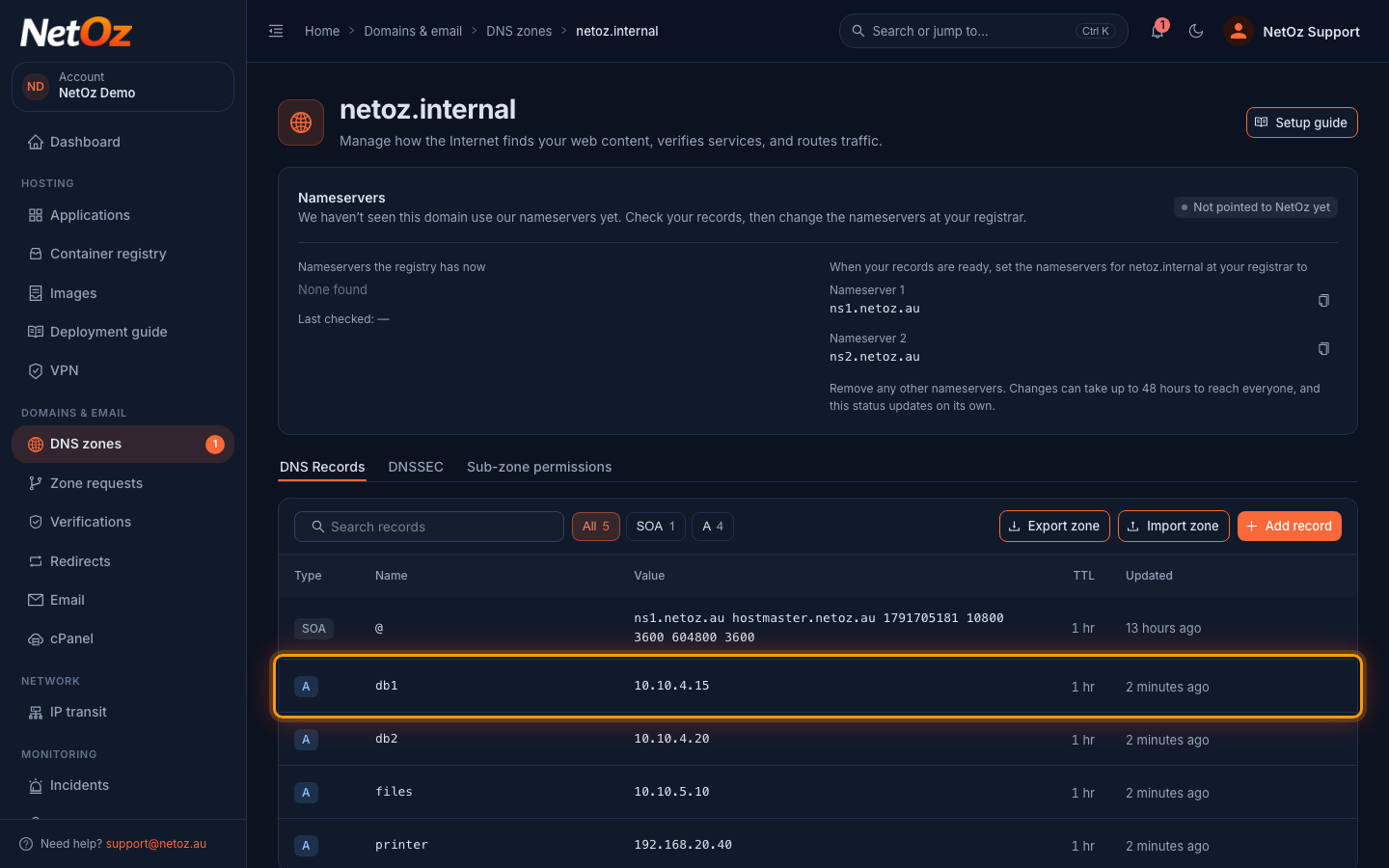Open Zone requests
Image resolution: width=1389 pixels, height=868 pixels.
[x=123, y=483]
